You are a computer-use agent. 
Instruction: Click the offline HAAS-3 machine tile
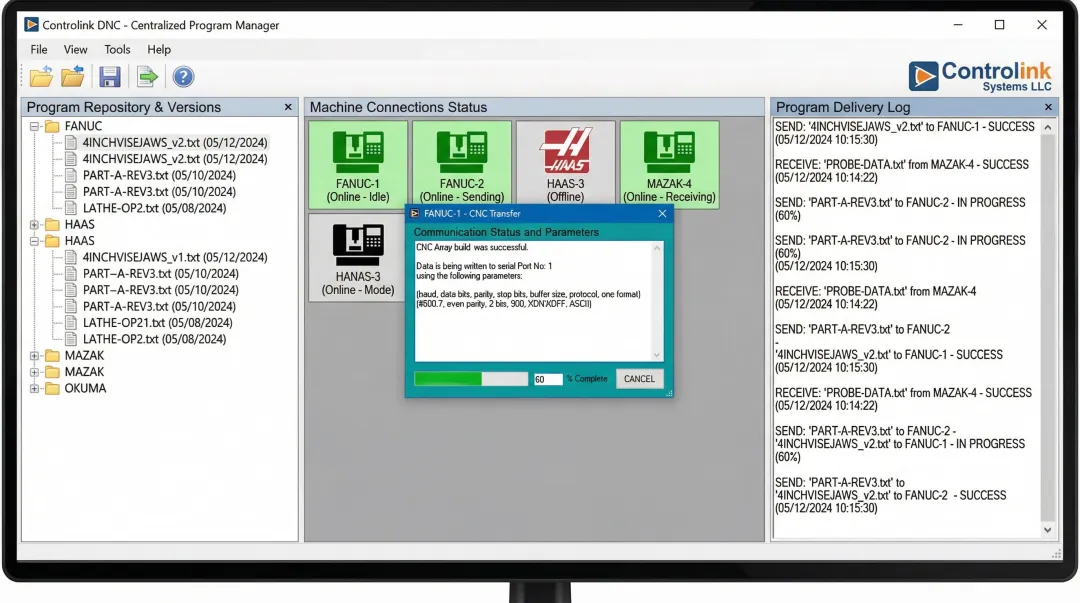click(x=567, y=165)
